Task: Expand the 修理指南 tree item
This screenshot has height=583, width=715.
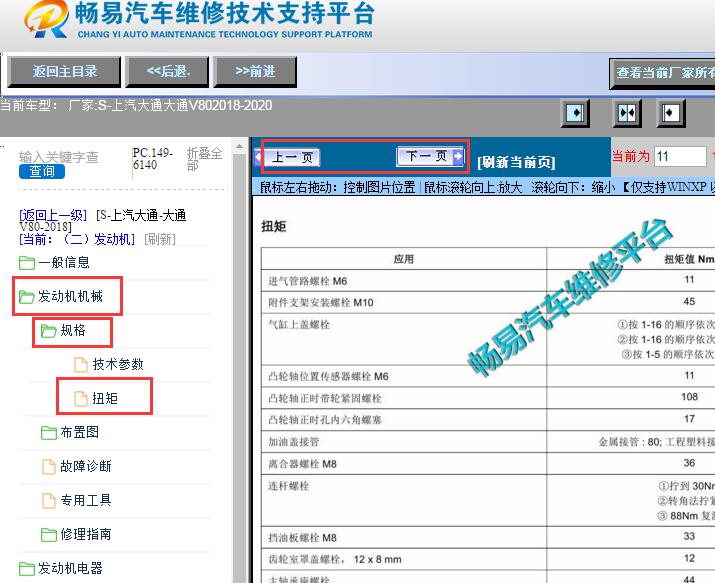Action: (x=86, y=534)
